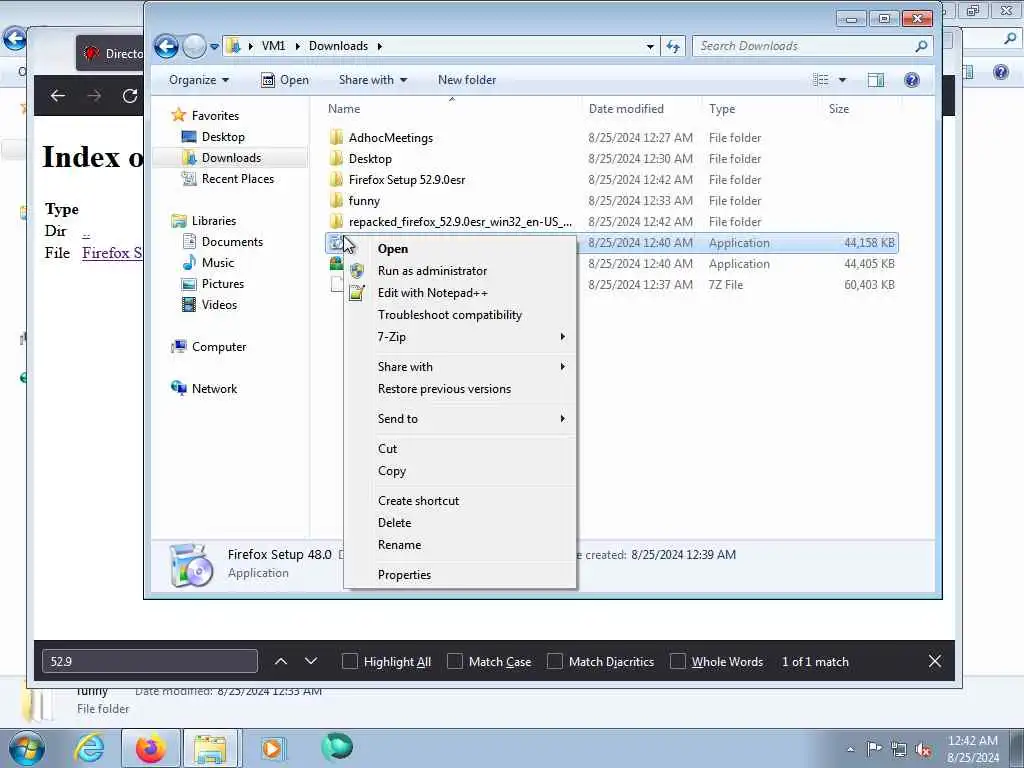Open the recent locations dropdown arrow

(214, 46)
